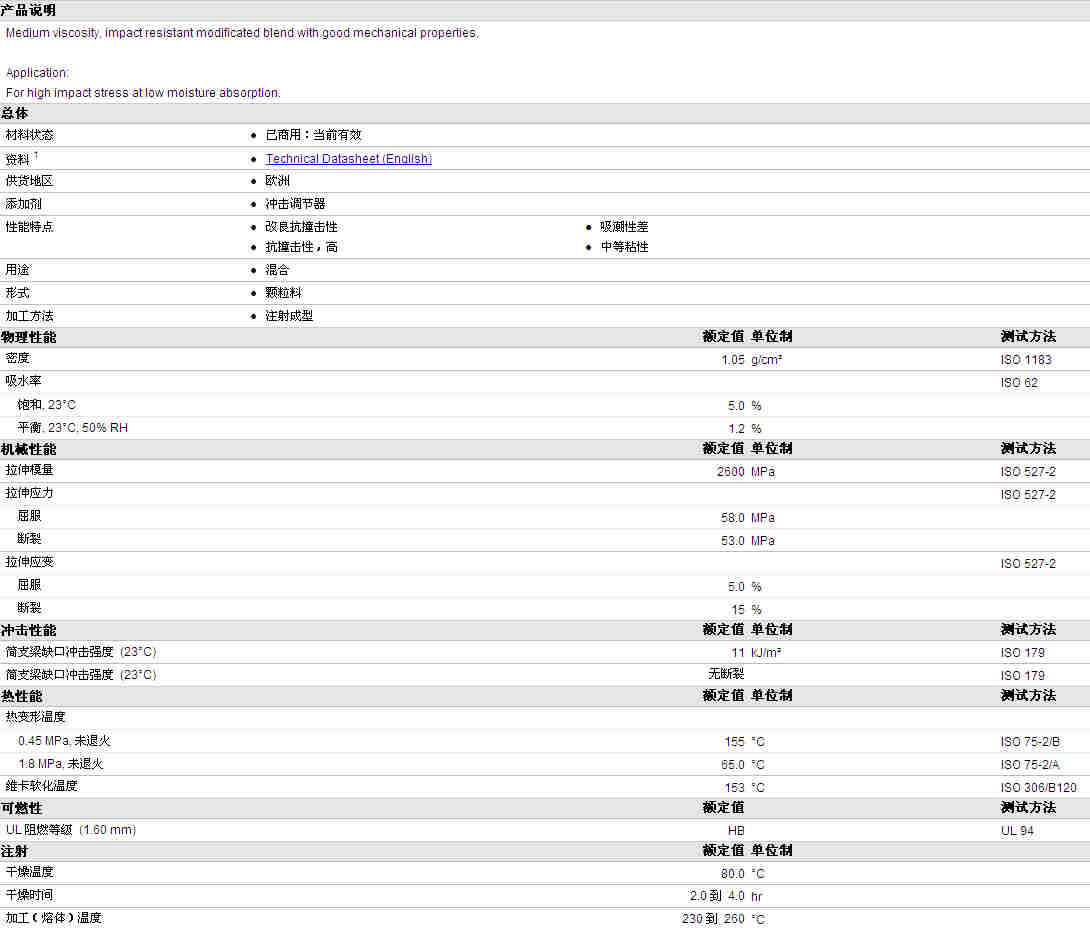Select the feature 中等粘性
The image size is (1090, 928).
[x=624, y=247]
